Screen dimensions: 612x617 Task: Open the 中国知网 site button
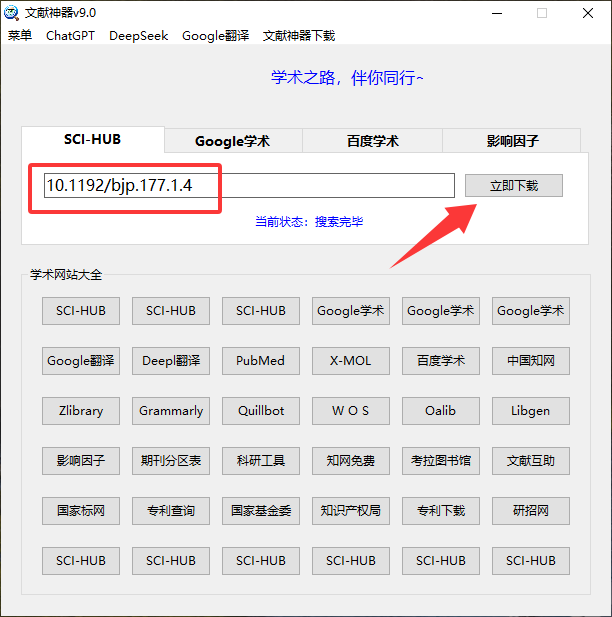tap(531, 361)
